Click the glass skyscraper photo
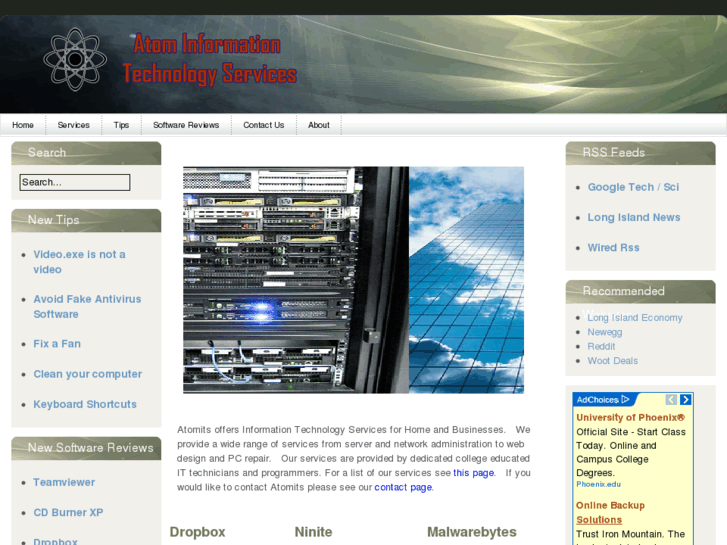This screenshot has height=545, width=727. [x=466, y=280]
